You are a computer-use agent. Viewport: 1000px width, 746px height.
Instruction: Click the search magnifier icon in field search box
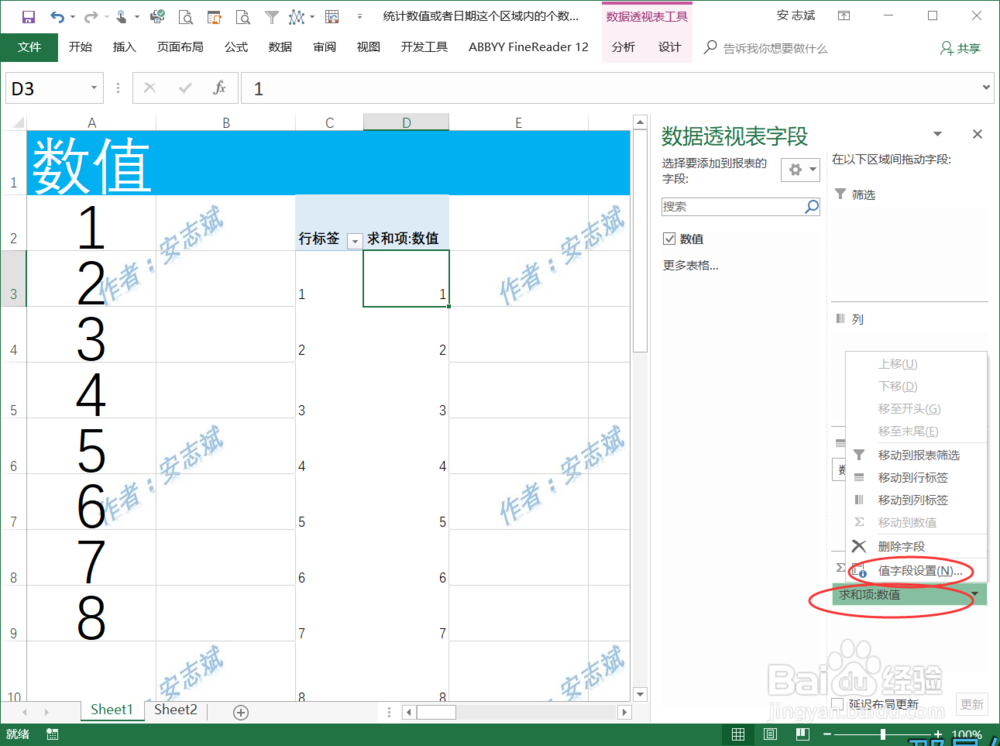(811, 206)
